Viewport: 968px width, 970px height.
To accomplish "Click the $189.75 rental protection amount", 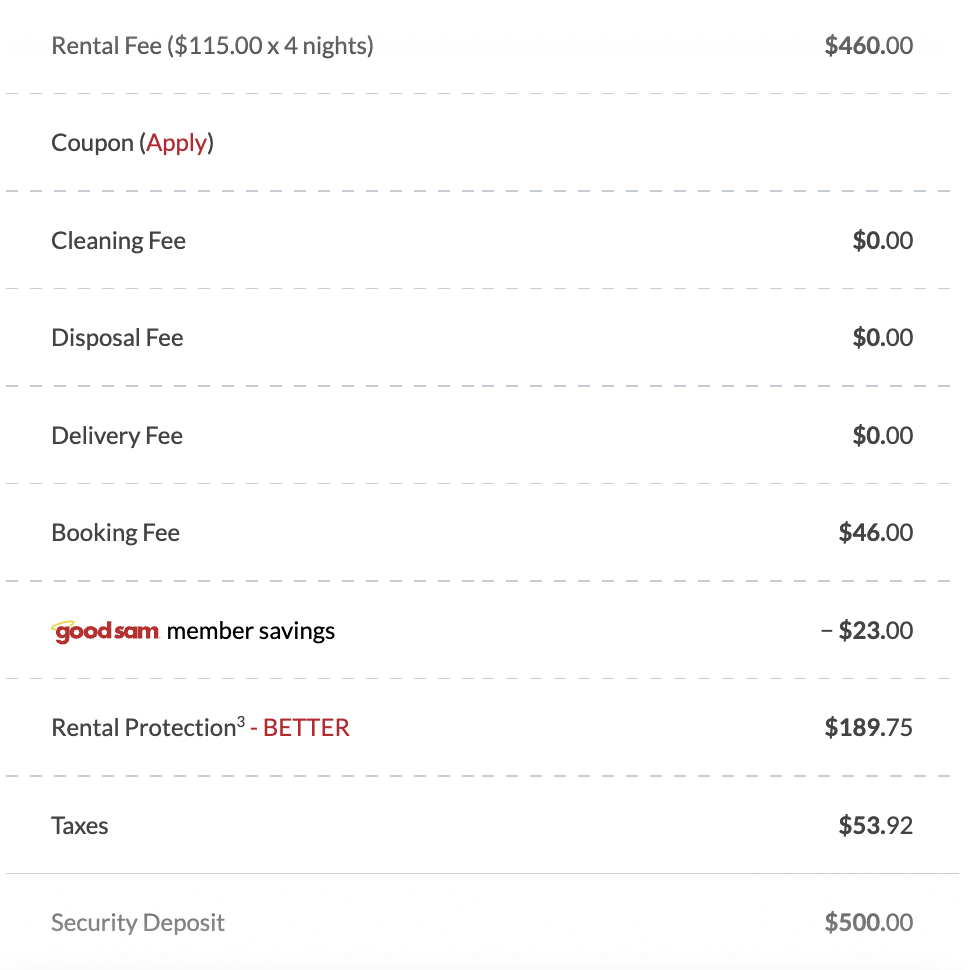I will [868, 728].
